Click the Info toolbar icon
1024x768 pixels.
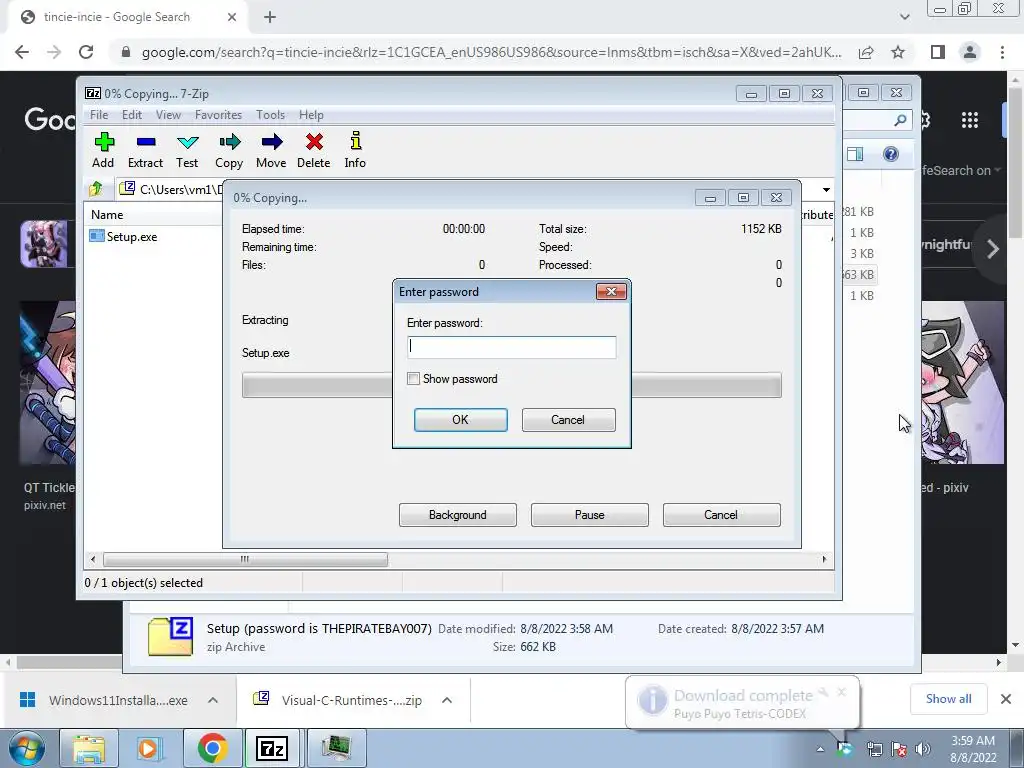[356, 141]
